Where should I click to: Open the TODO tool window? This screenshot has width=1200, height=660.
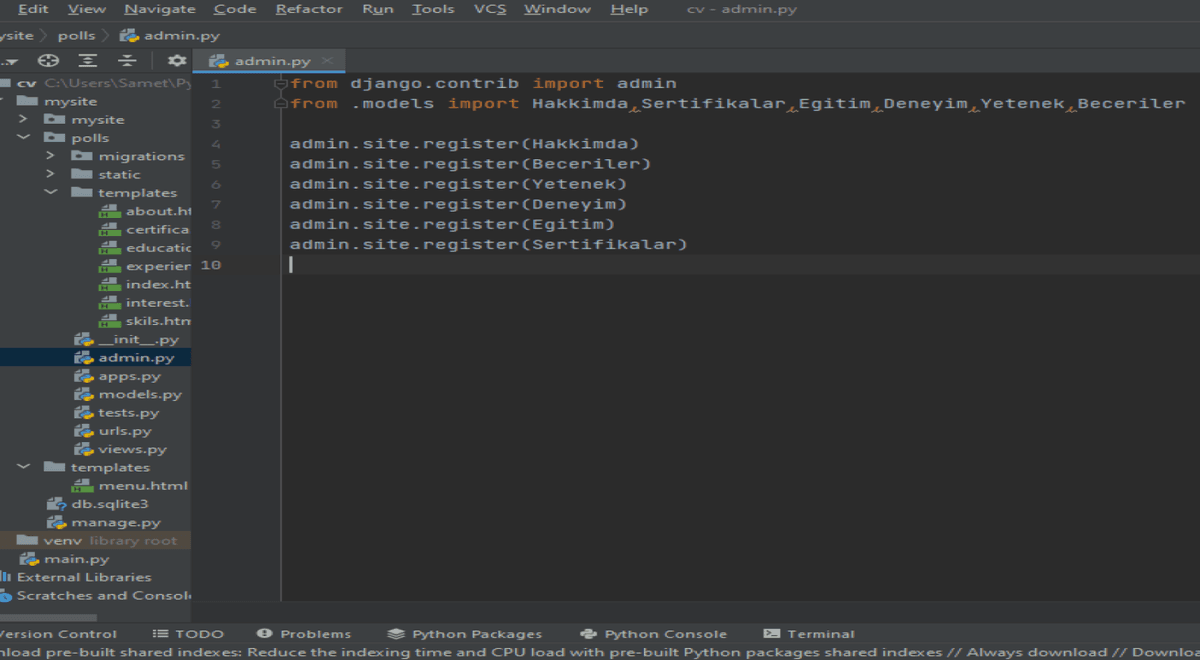click(x=188, y=633)
